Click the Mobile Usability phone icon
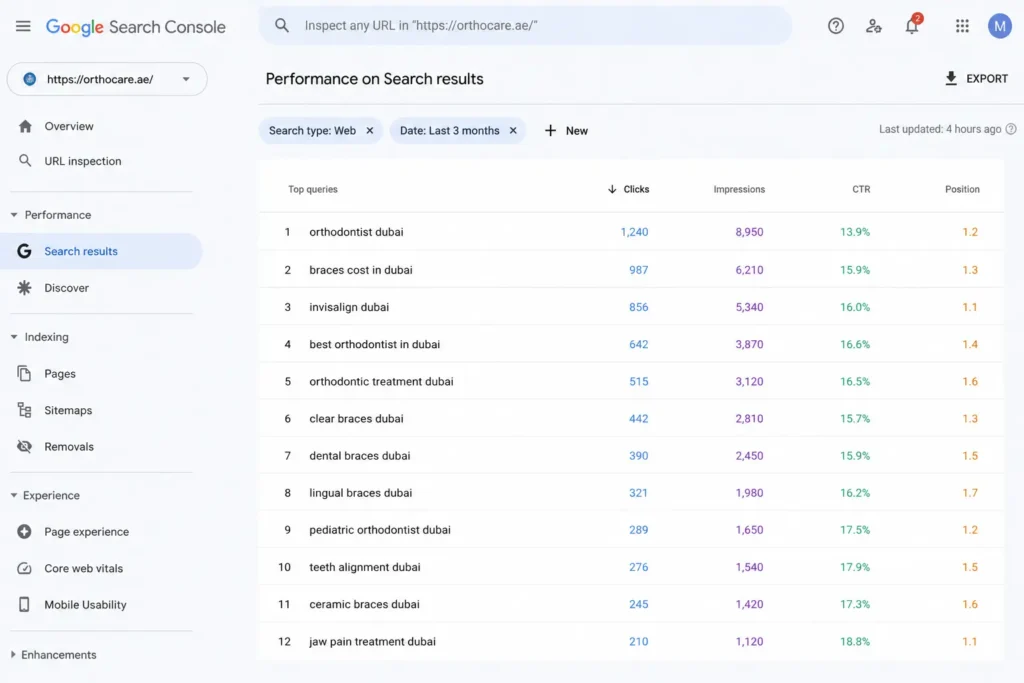 (x=24, y=605)
